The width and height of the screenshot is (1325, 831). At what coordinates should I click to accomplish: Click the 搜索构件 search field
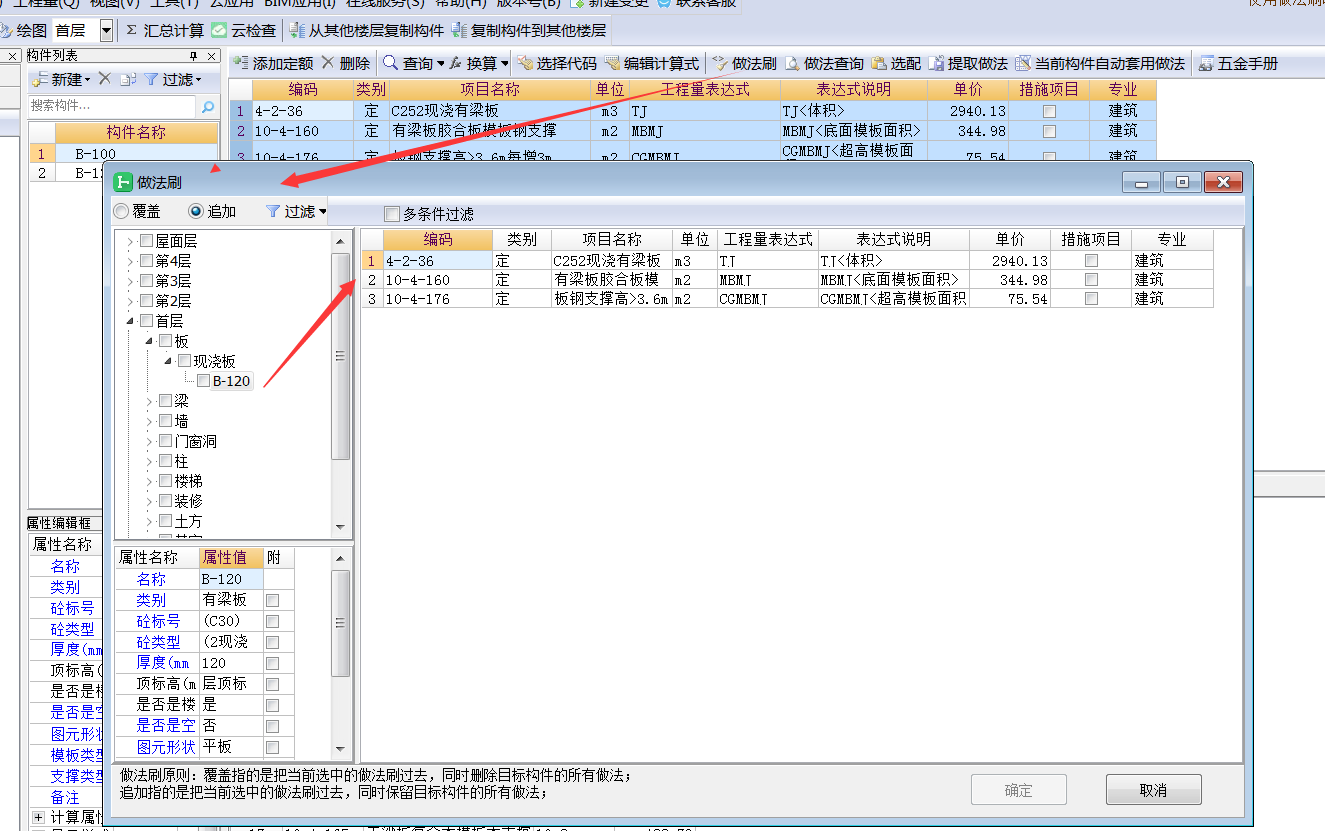(x=112, y=106)
